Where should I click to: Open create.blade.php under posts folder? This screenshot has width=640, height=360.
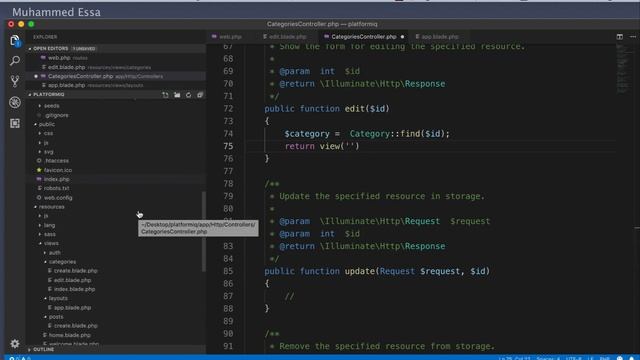click(75, 326)
